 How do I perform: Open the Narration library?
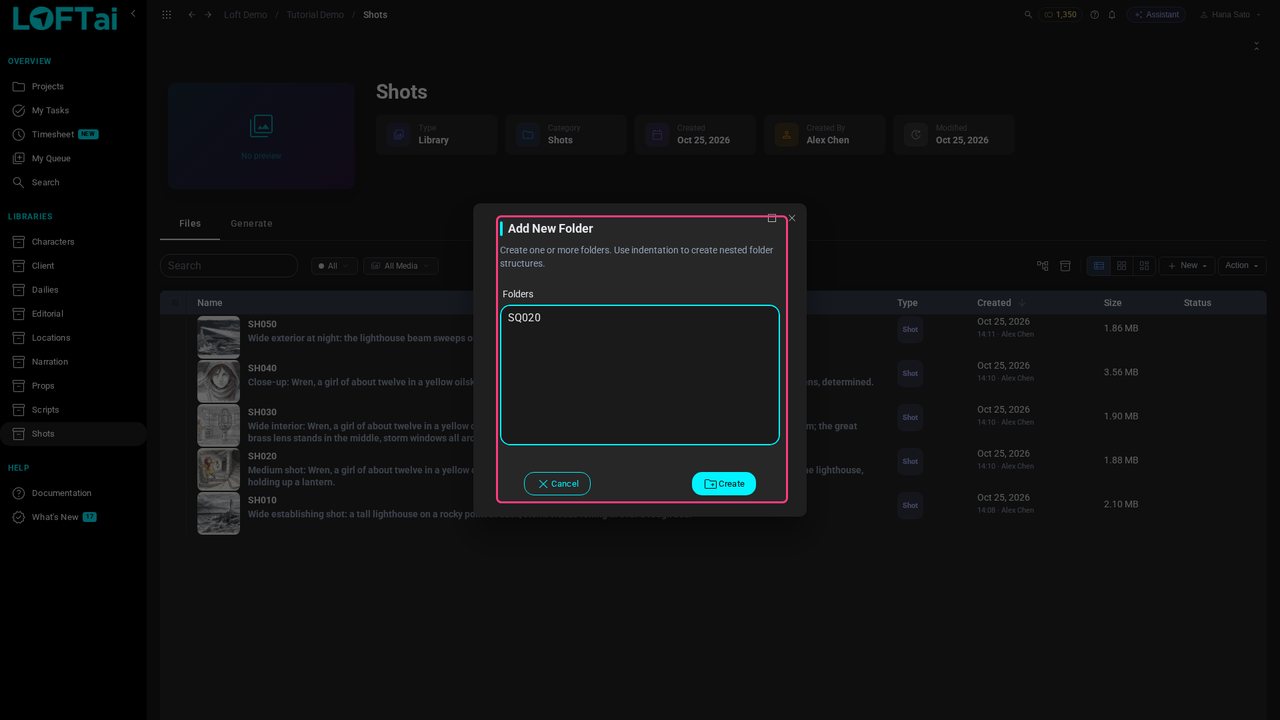(x=73, y=362)
